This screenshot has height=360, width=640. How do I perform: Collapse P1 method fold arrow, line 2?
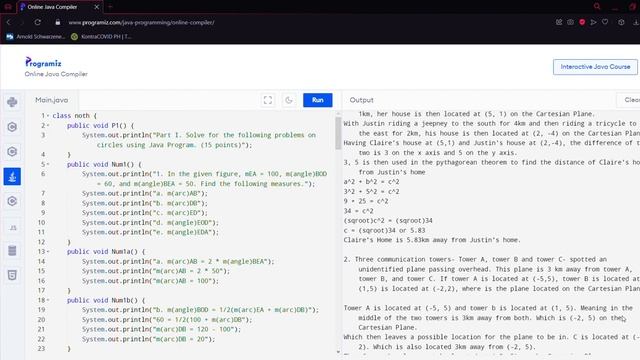coord(48,126)
